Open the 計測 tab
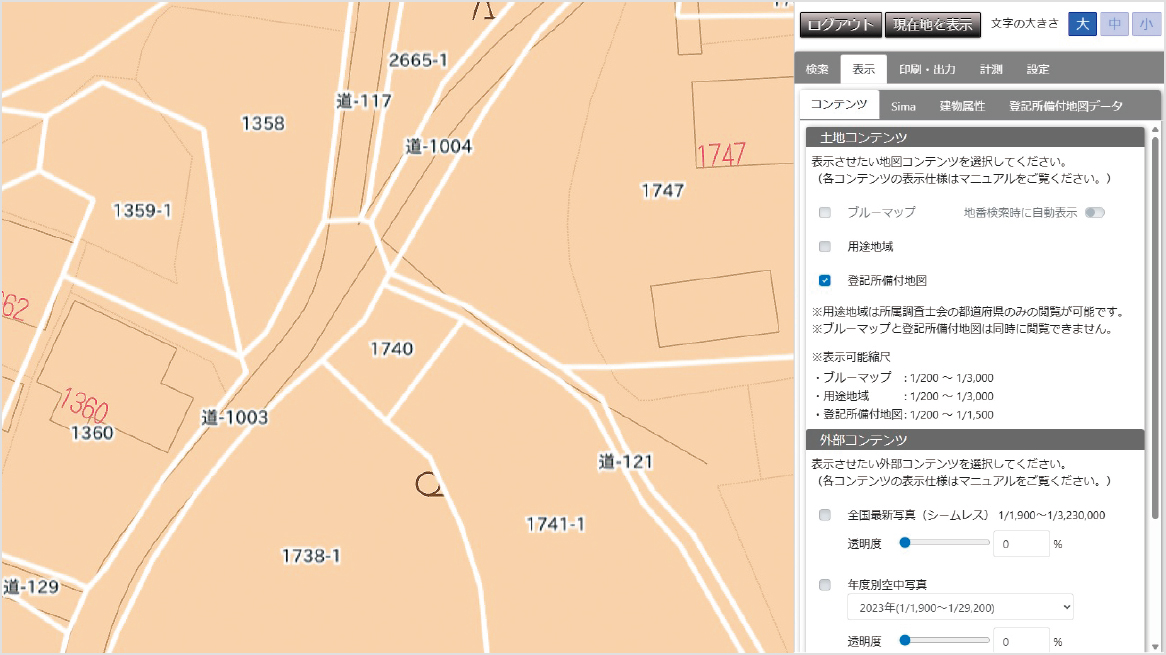The width and height of the screenshot is (1166, 655). pos(991,68)
